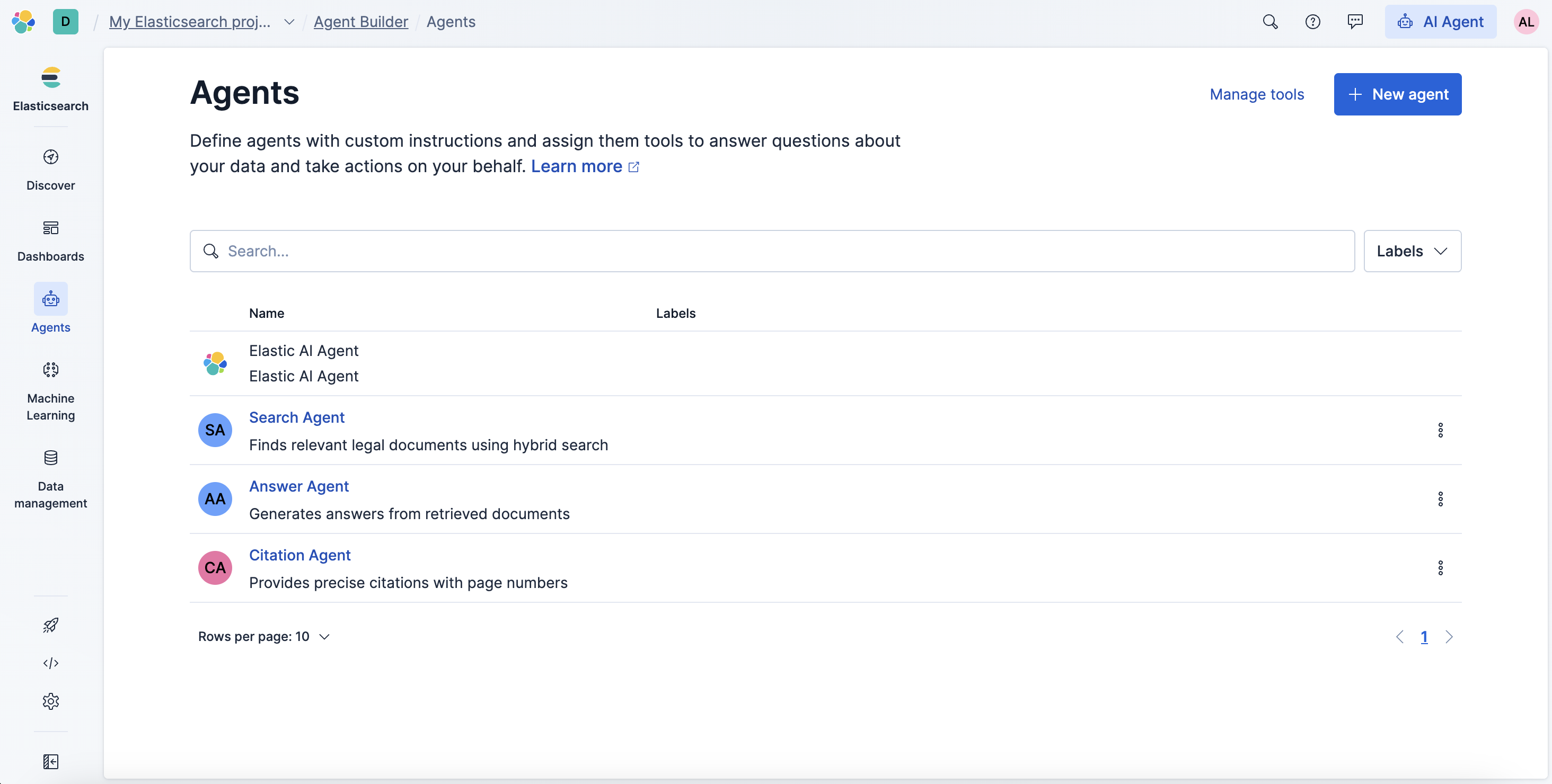Open settings gear in sidebar
This screenshot has width=1552, height=784.
50,701
